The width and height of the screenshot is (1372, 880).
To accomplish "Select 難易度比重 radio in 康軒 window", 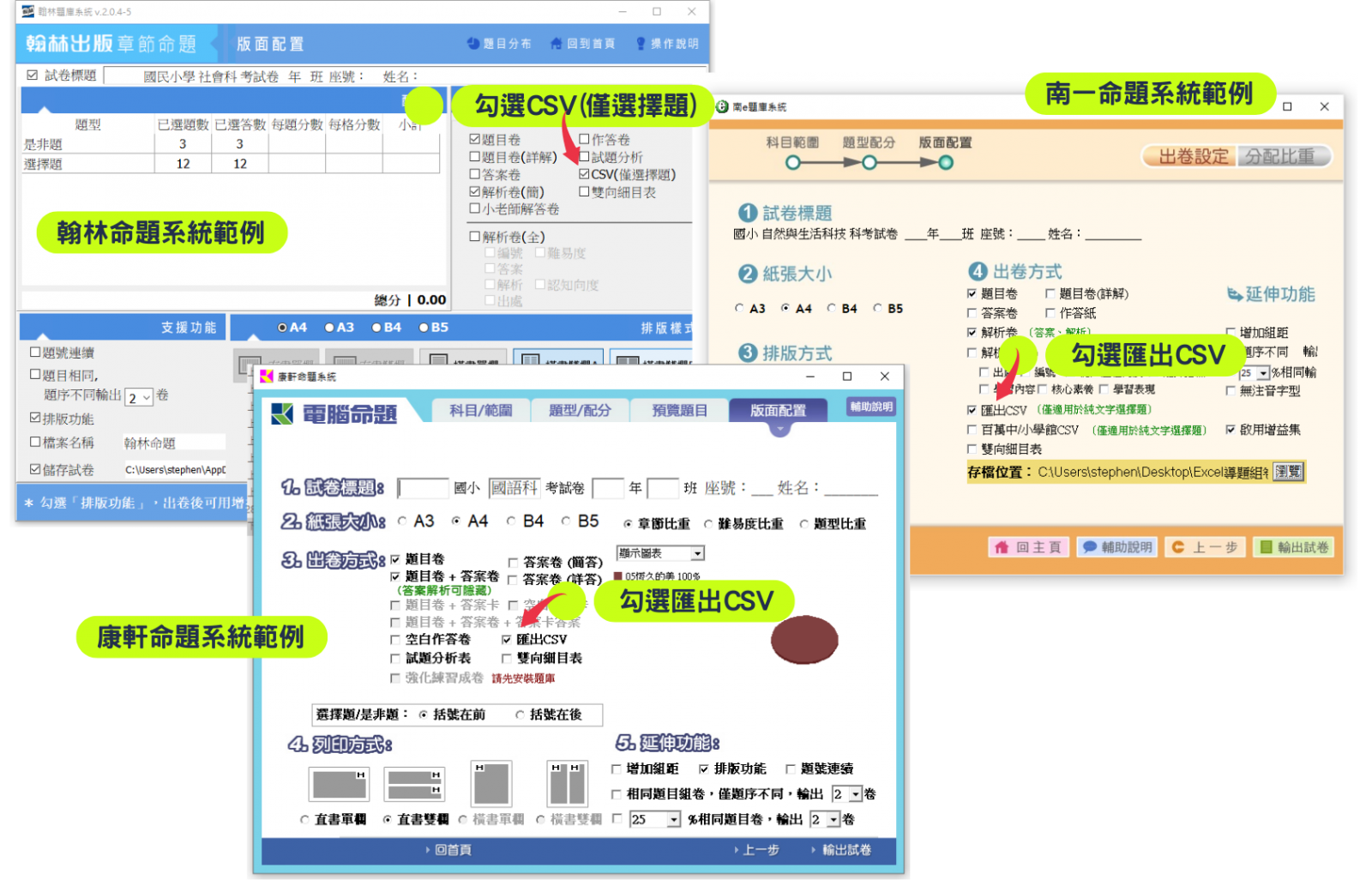I will pos(708,524).
